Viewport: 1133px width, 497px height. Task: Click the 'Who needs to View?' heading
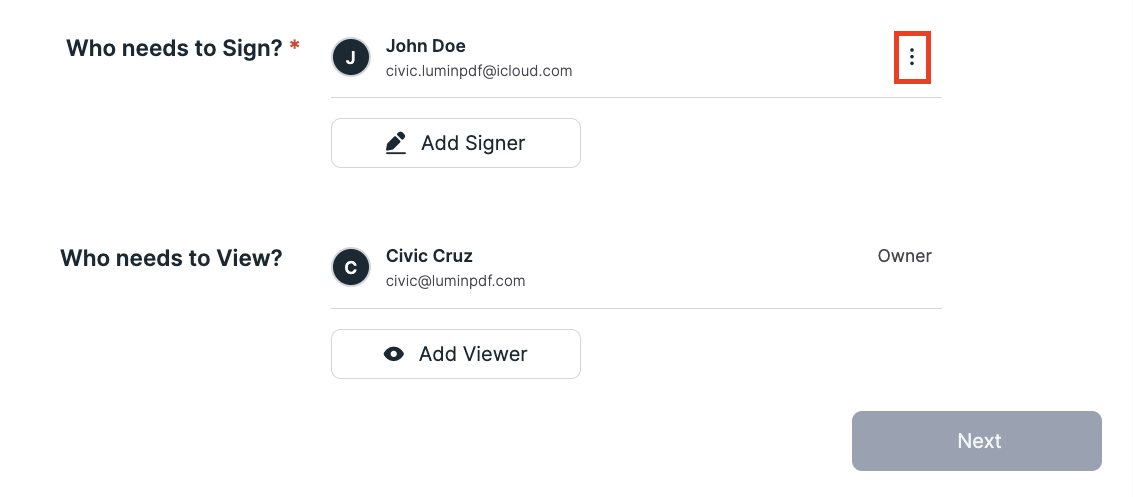pyautogui.click(x=171, y=258)
